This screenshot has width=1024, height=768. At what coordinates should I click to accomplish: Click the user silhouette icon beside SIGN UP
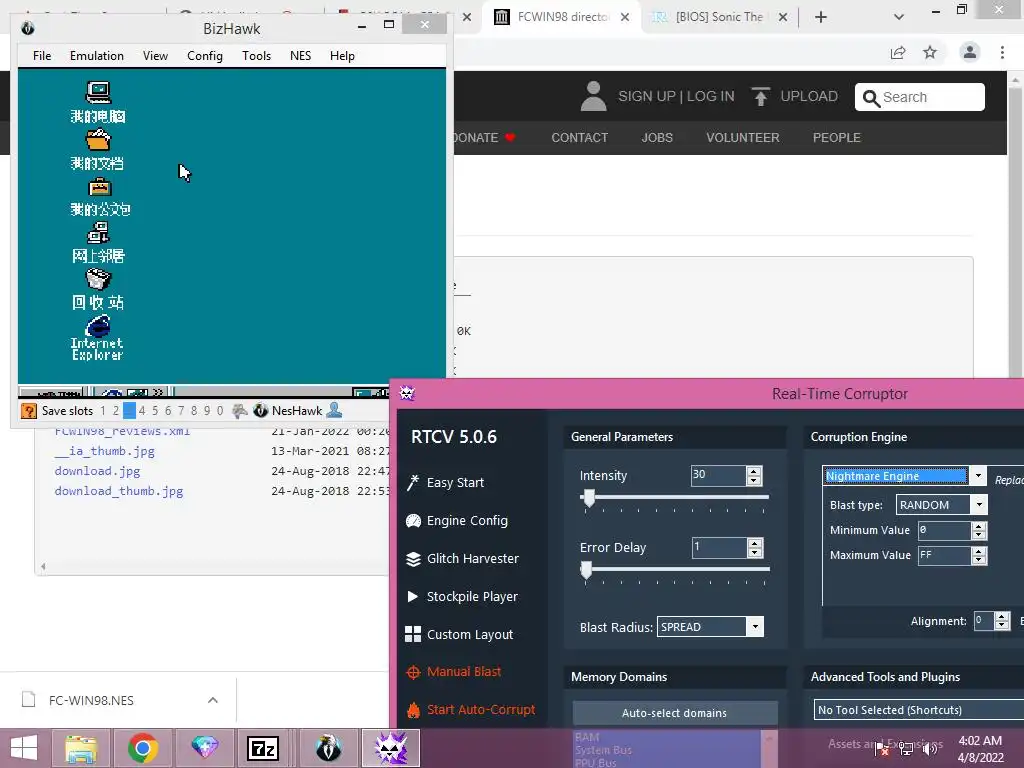[x=593, y=96]
